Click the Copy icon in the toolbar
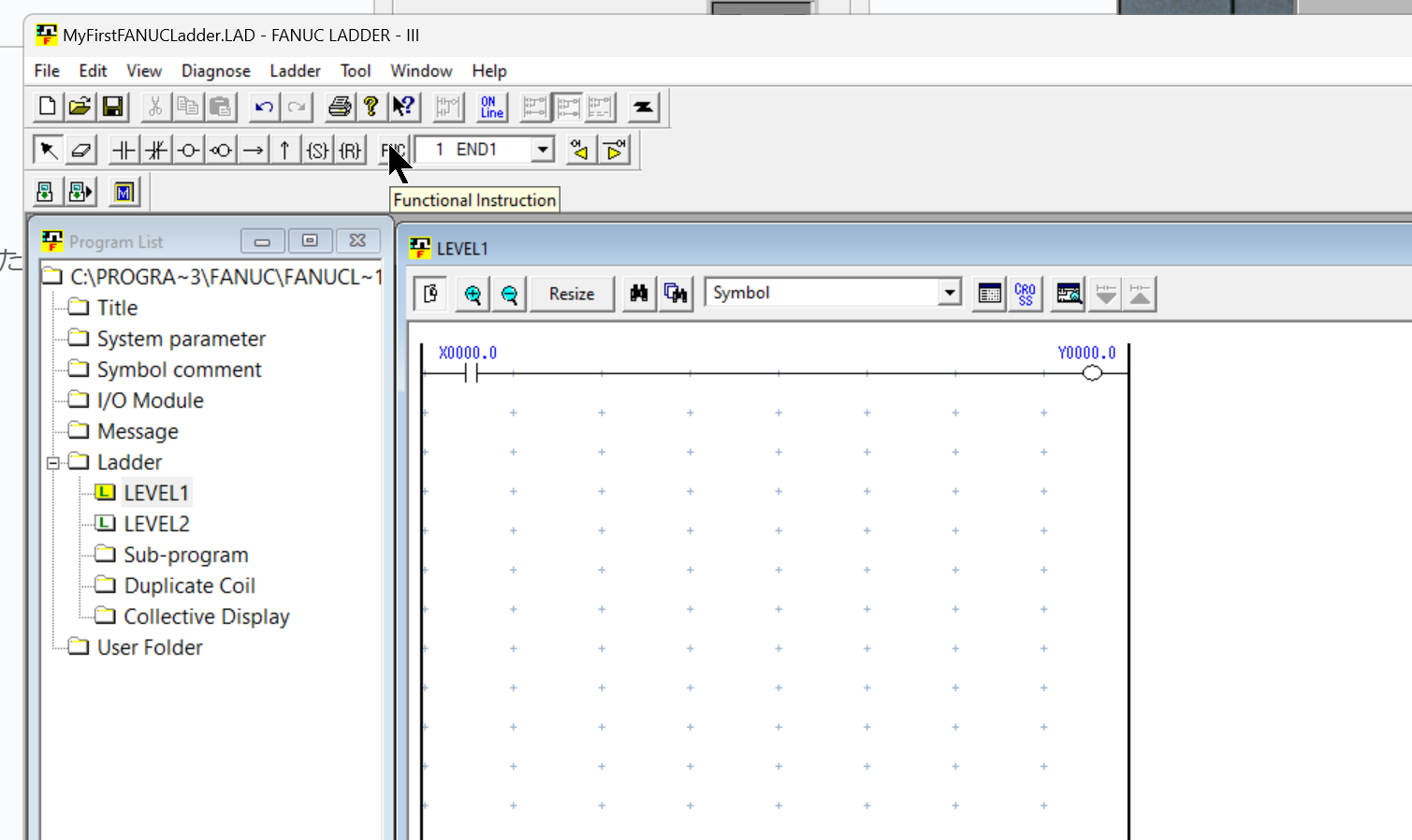The width and height of the screenshot is (1412, 840). pos(188,107)
